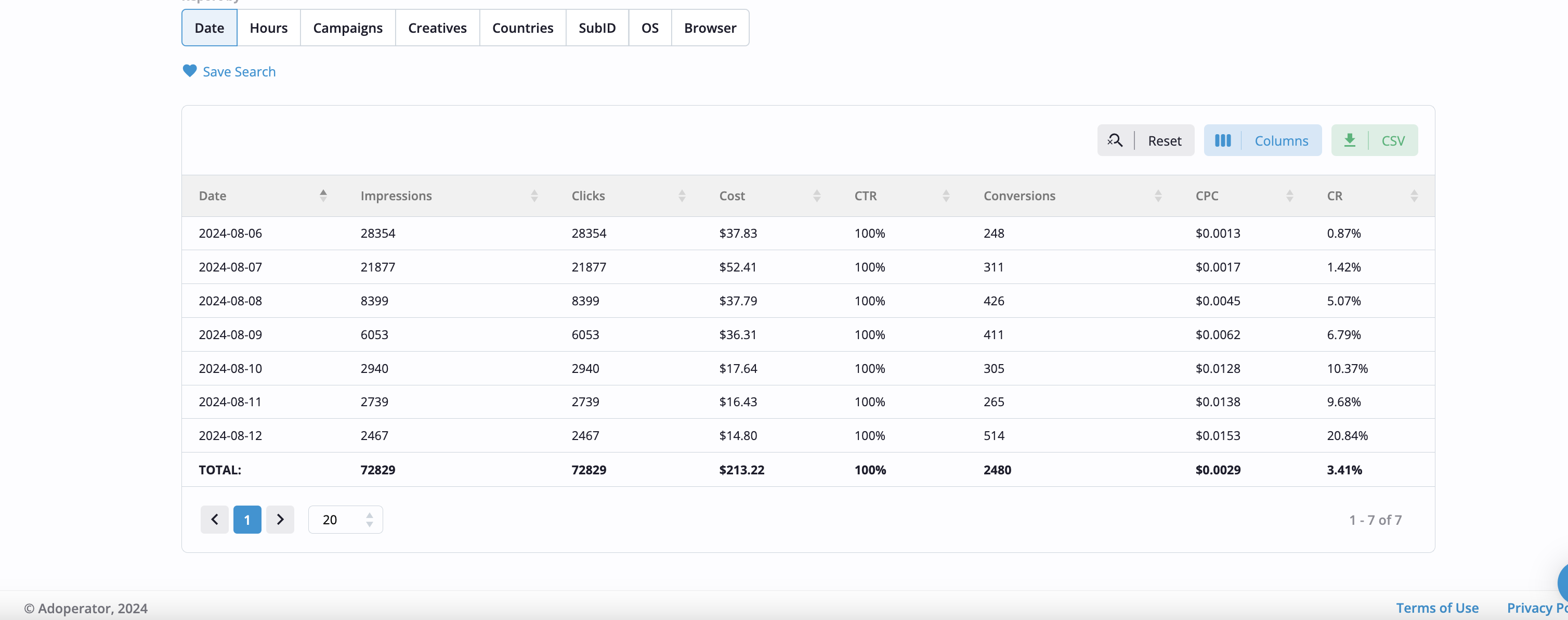The width and height of the screenshot is (1568, 620).
Task: Click the Reset button label
Action: [1165, 140]
